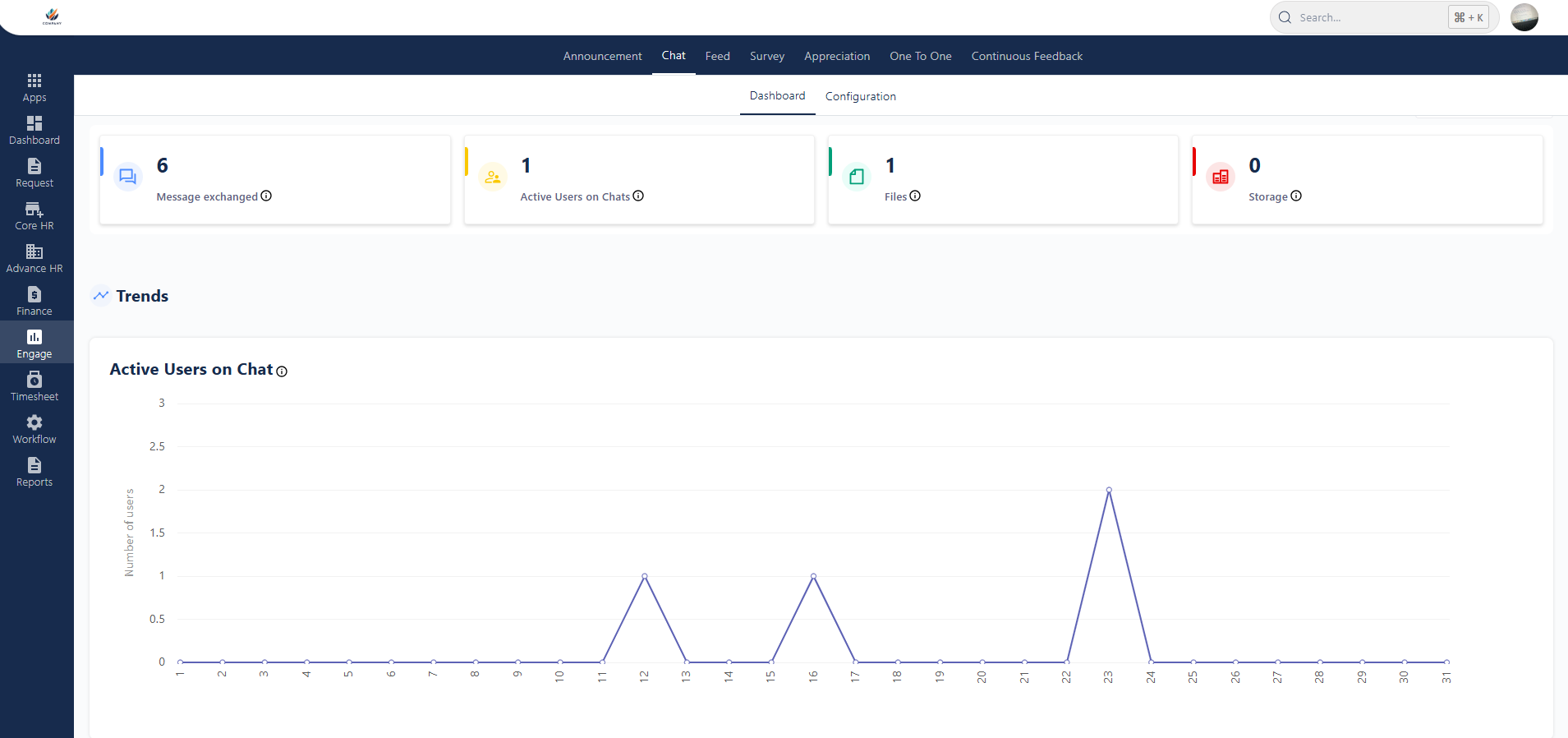Select the Dashboard sub-tab

[777, 96]
